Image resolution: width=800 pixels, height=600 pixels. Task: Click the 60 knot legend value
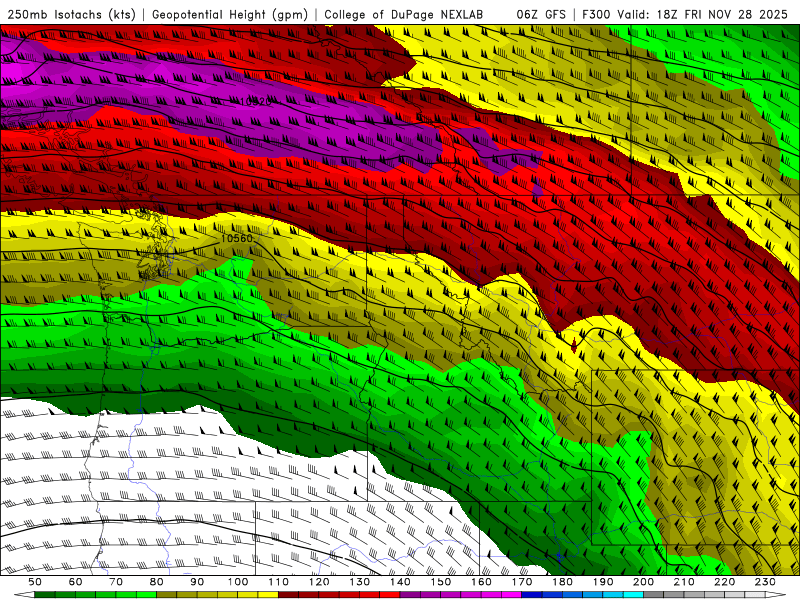pos(75,582)
